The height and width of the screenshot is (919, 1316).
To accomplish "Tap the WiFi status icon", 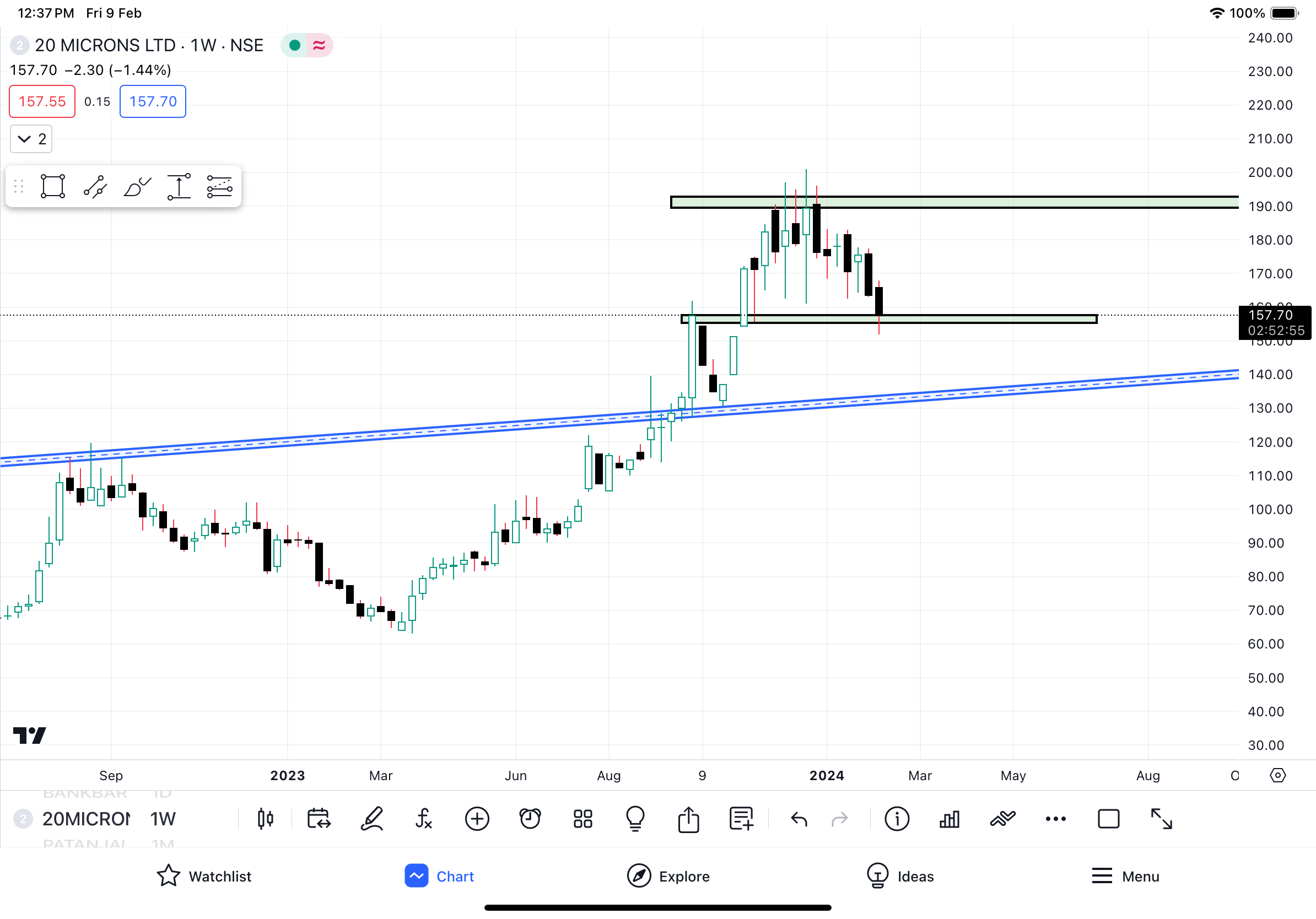I will pos(1216,13).
